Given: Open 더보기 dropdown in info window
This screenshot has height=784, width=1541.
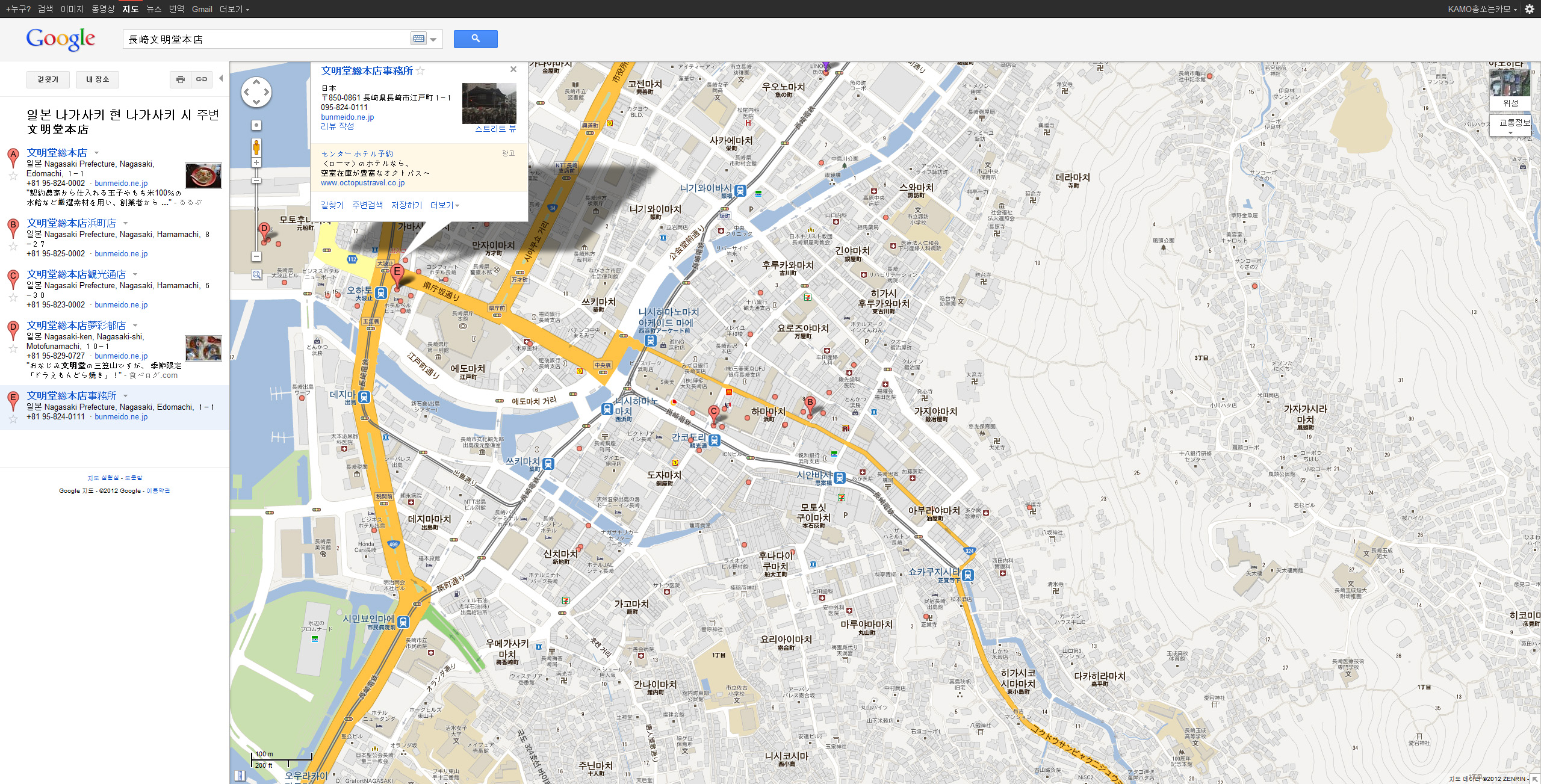Looking at the screenshot, I should tap(445, 205).
